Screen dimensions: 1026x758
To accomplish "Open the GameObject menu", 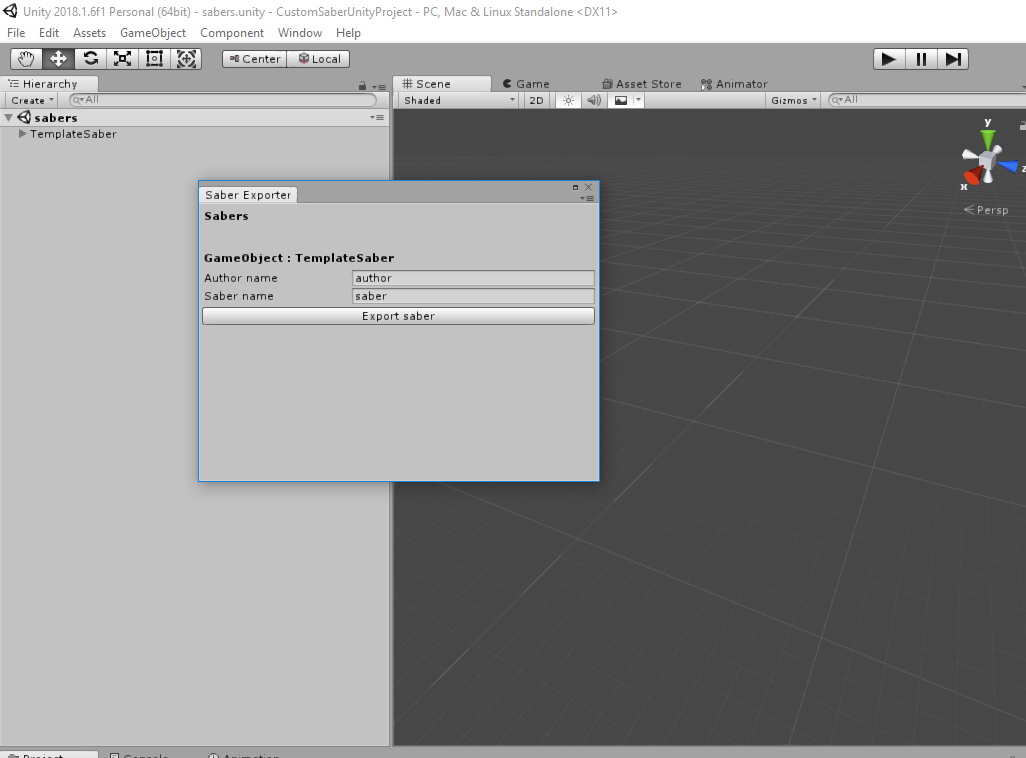I will (153, 33).
